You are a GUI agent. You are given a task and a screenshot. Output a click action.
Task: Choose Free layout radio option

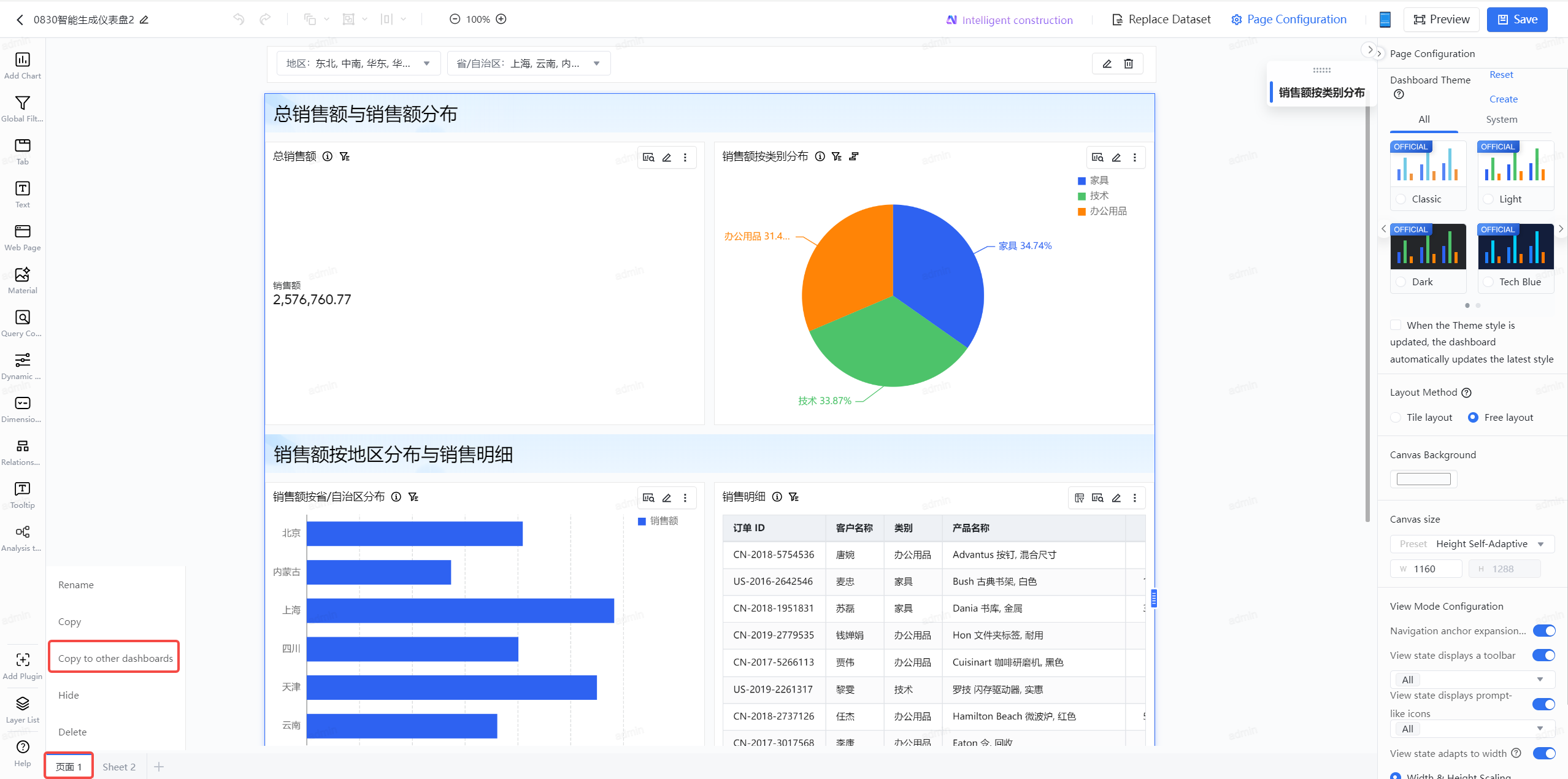1473,417
